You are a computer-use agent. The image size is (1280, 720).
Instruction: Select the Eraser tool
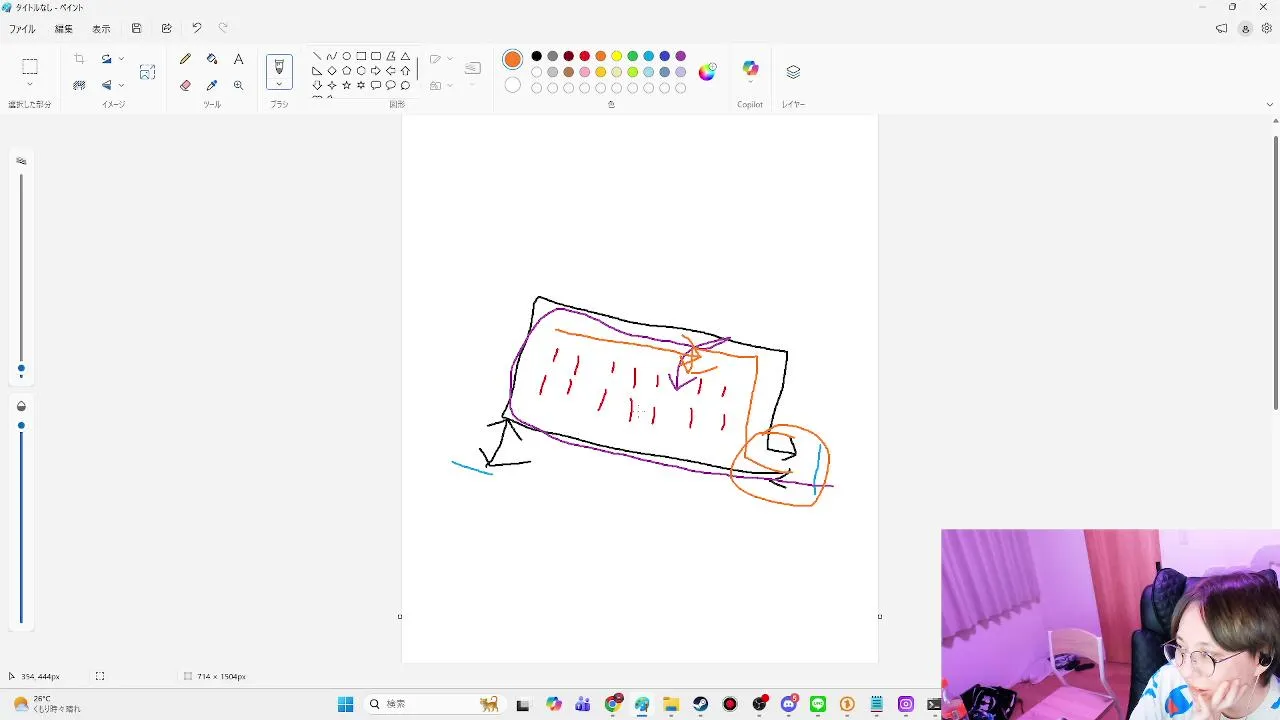[x=185, y=86]
